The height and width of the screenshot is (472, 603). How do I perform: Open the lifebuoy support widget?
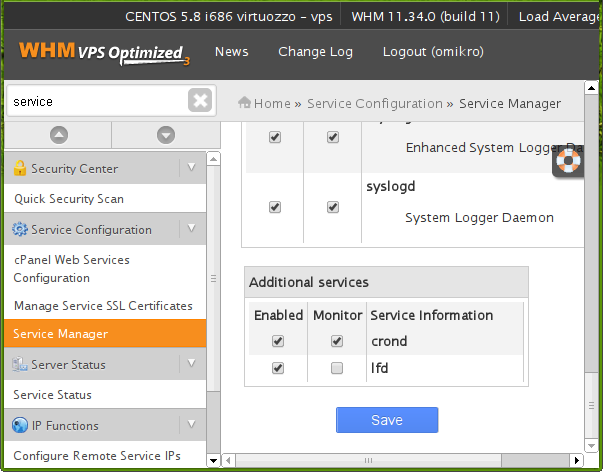tap(568, 161)
